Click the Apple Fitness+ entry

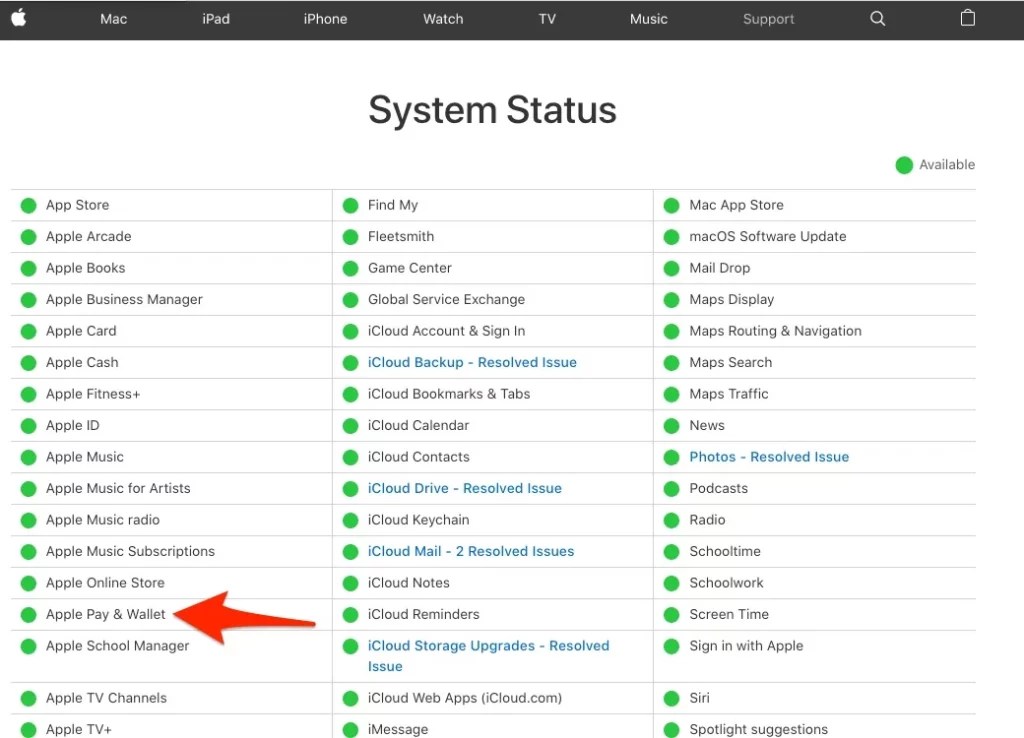[93, 394]
